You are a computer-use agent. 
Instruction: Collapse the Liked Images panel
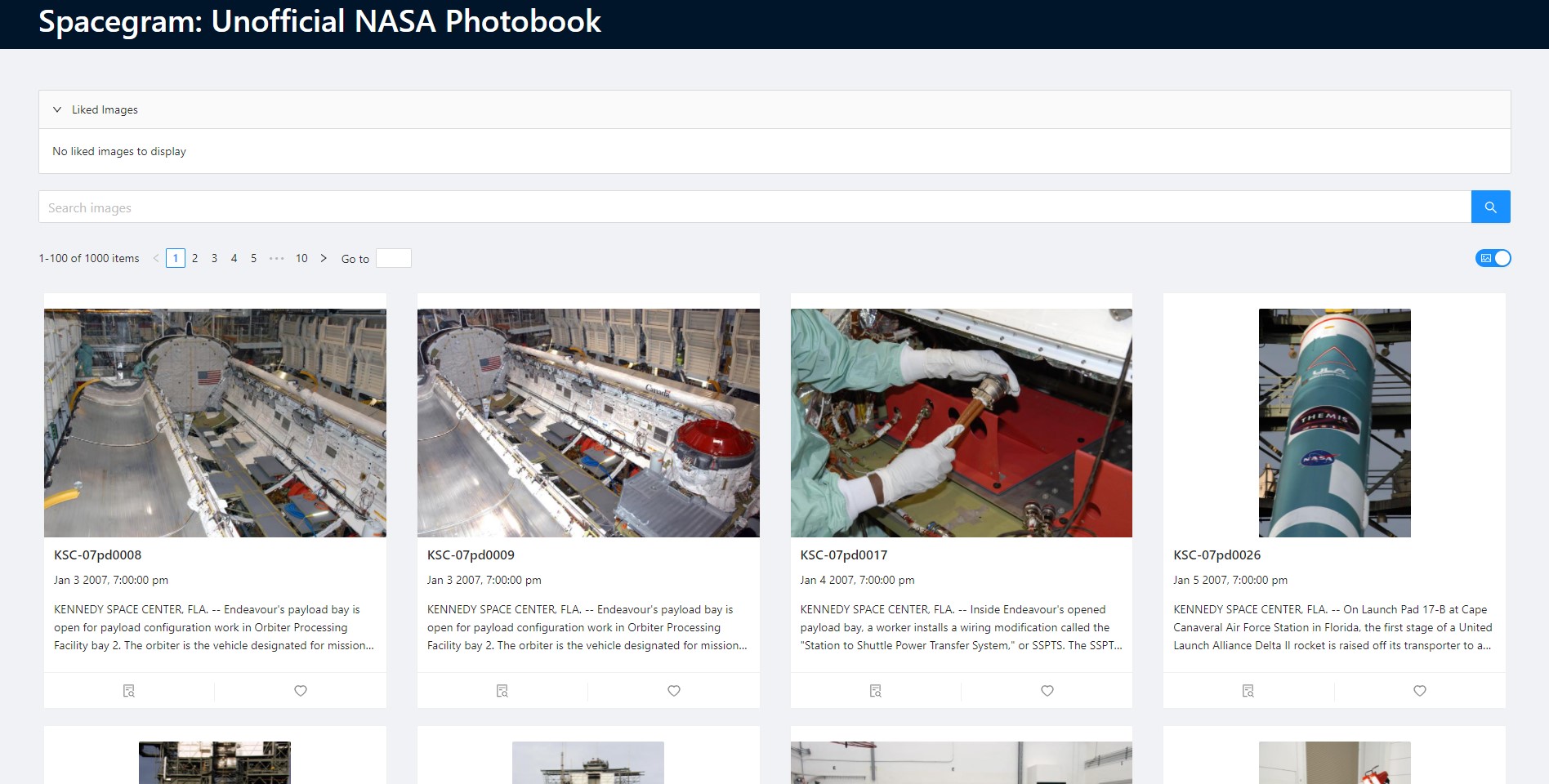pyautogui.click(x=57, y=109)
